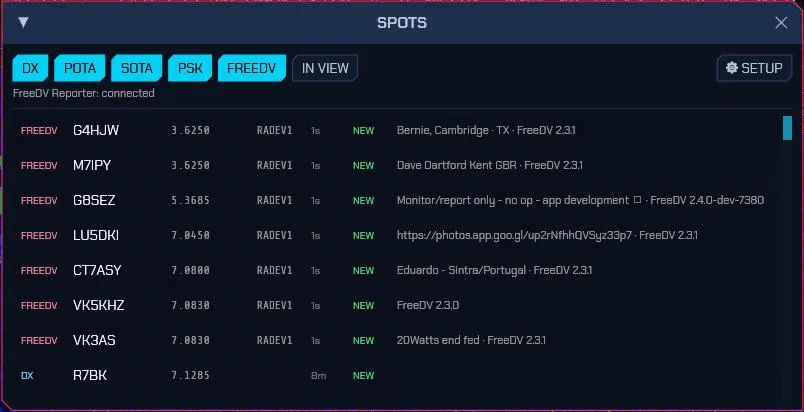Image resolution: width=804 pixels, height=412 pixels.
Task: Select callsign CT7ASY spot
Action: pyautogui.click(x=97, y=270)
